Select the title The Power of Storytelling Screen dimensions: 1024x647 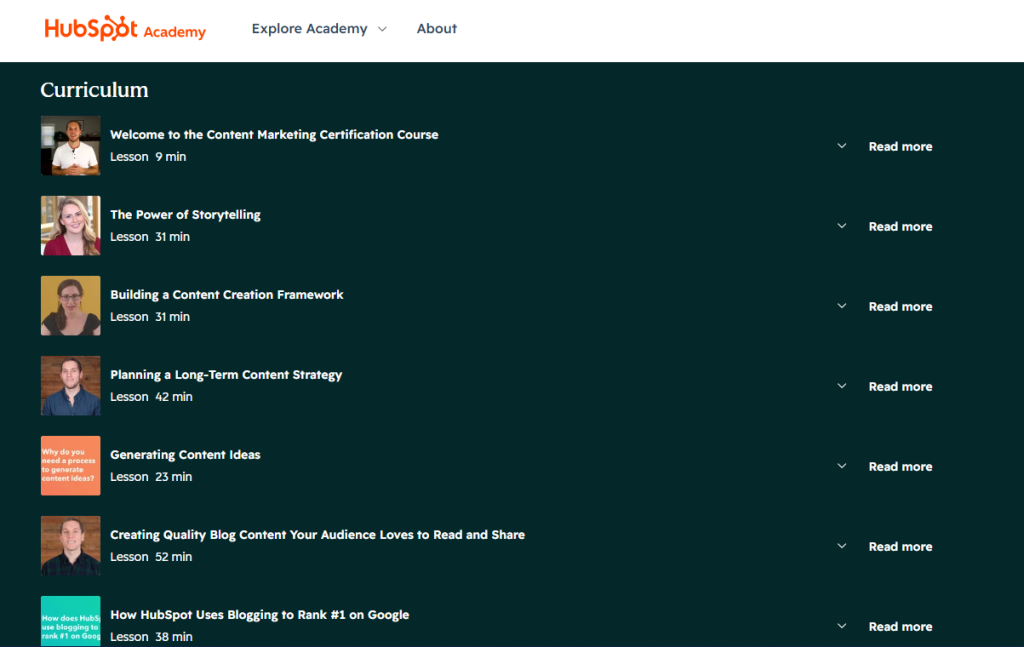click(x=185, y=215)
